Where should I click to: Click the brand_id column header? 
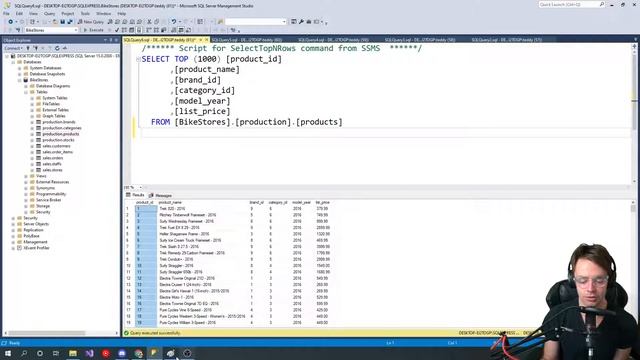(x=256, y=202)
